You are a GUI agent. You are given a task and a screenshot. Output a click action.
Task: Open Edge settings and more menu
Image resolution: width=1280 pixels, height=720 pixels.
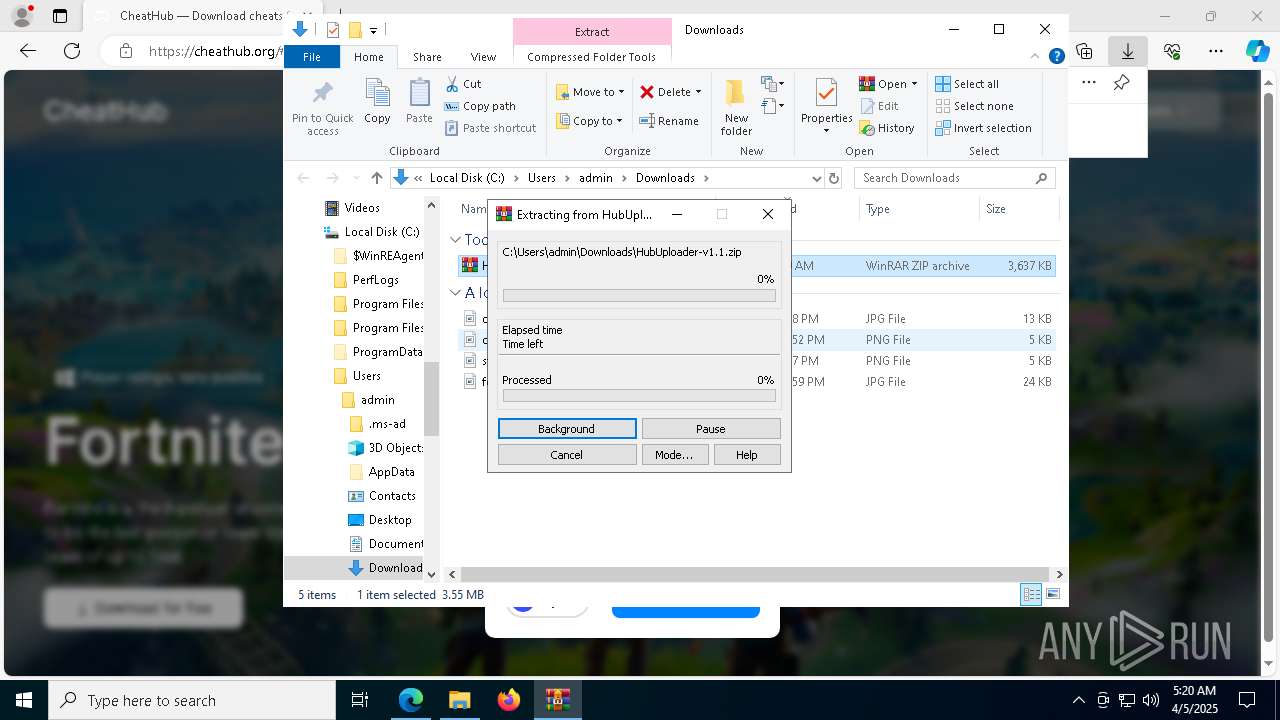point(1216,51)
